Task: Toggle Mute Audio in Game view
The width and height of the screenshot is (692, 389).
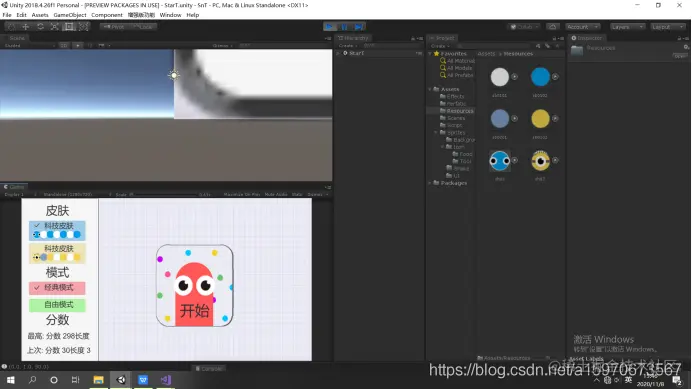Action: (276, 194)
